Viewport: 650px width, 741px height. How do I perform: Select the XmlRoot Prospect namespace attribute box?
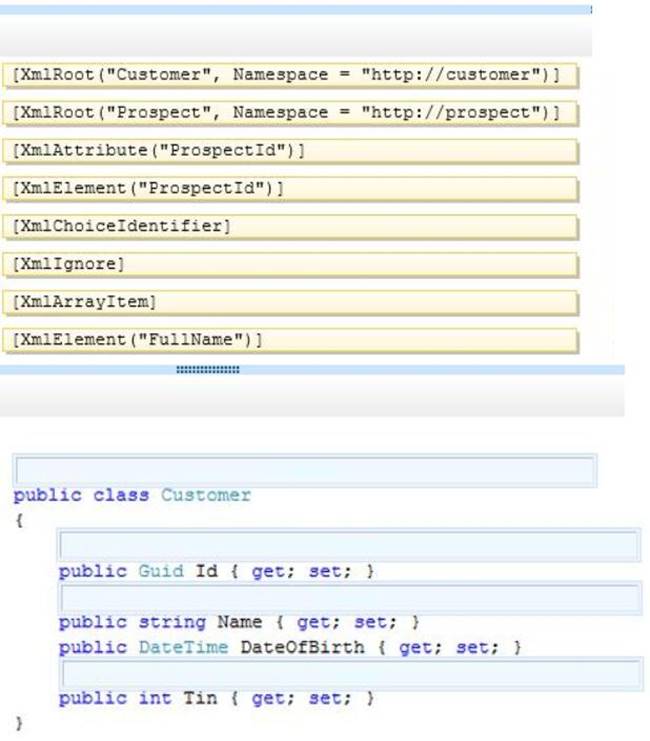pyautogui.click(x=290, y=113)
